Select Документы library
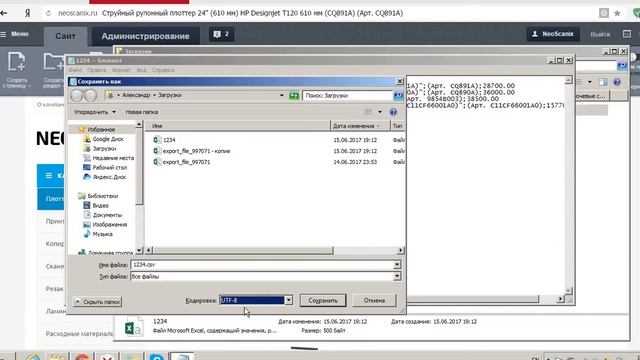Image resolution: width=640 pixels, height=360 pixels. tap(107, 215)
